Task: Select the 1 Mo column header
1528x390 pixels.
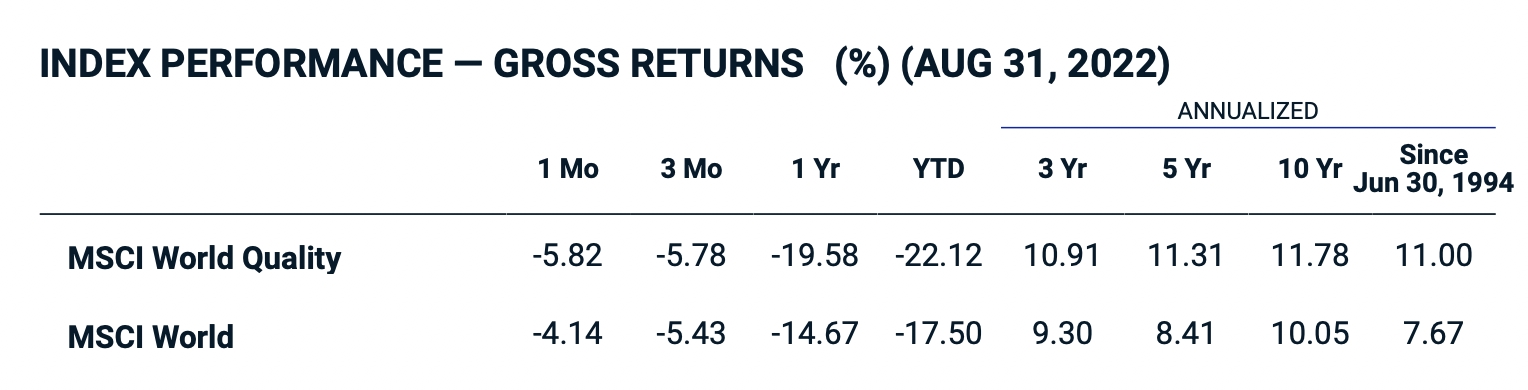Action: point(568,169)
